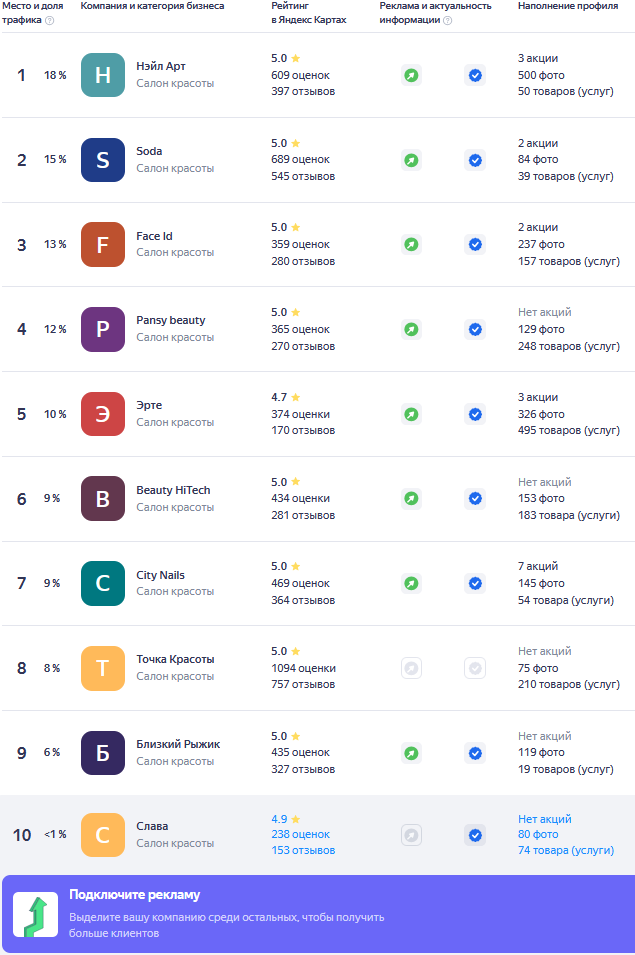Screen dimensions: 635x955
Task: Click the "Подключите рекламу" banner heading
Action: coord(134,894)
